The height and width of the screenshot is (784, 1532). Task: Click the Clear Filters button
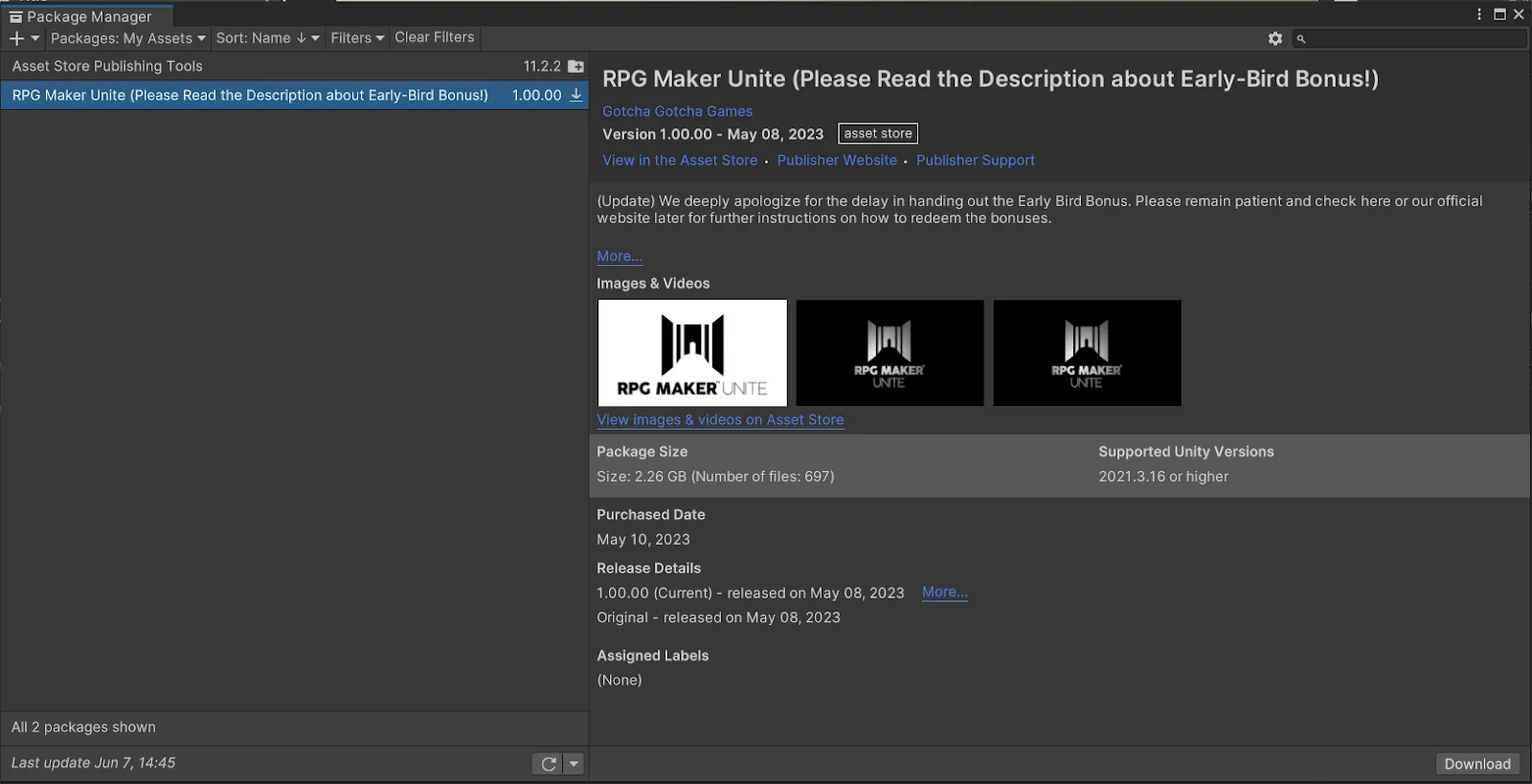434,37
